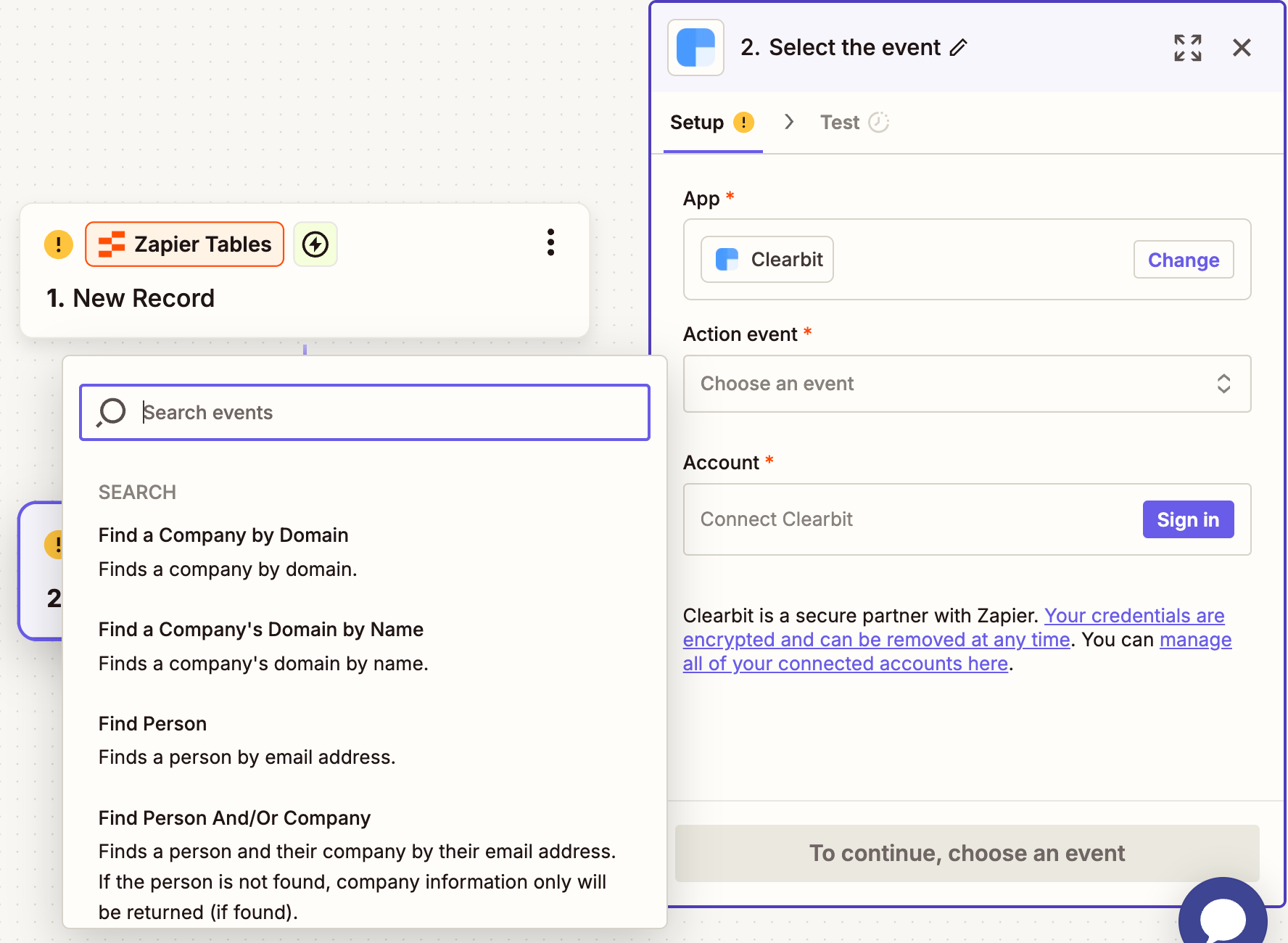The height and width of the screenshot is (943, 1288).
Task: Click the lightning trigger icon on step 1
Action: tap(315, 244)
